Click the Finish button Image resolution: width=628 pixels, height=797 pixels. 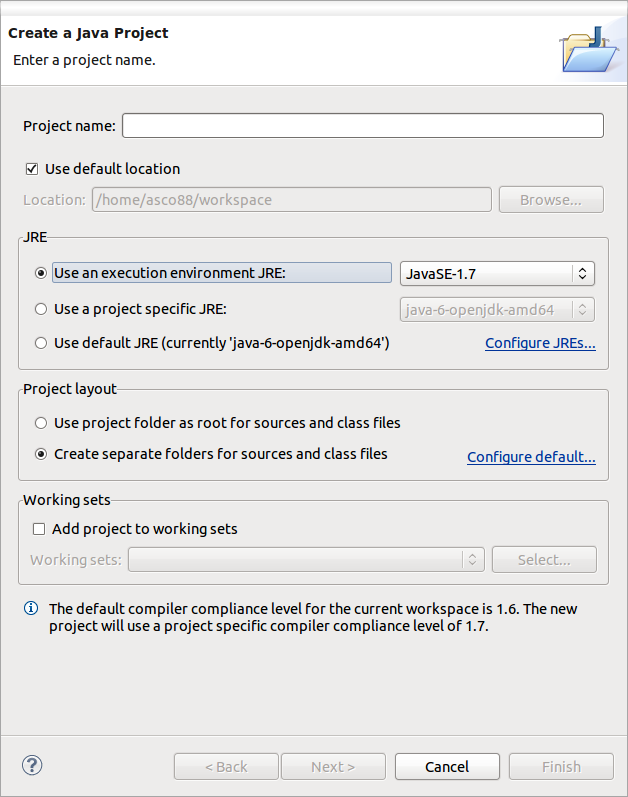561,767
